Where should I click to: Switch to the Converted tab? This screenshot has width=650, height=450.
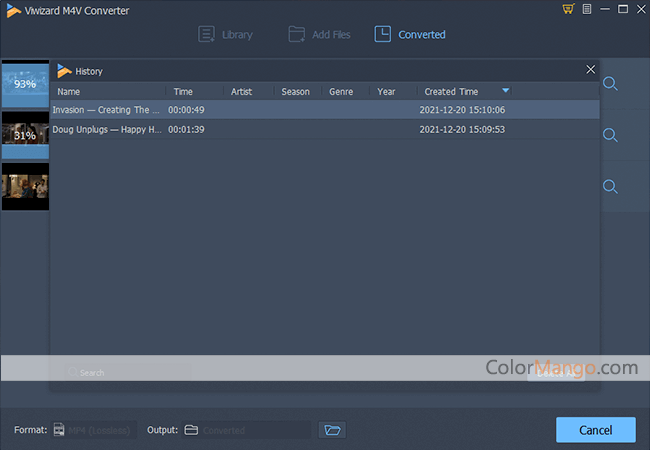[410, 34]
